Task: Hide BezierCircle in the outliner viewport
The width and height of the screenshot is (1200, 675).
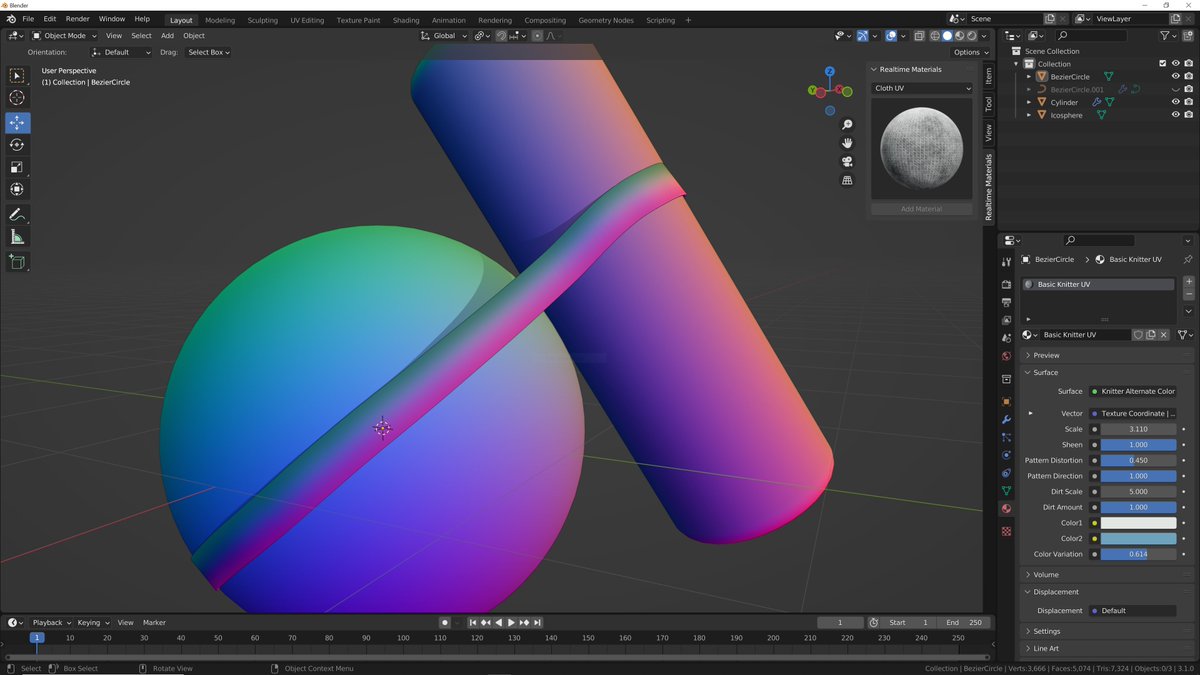Action: tap(1176, 76)
